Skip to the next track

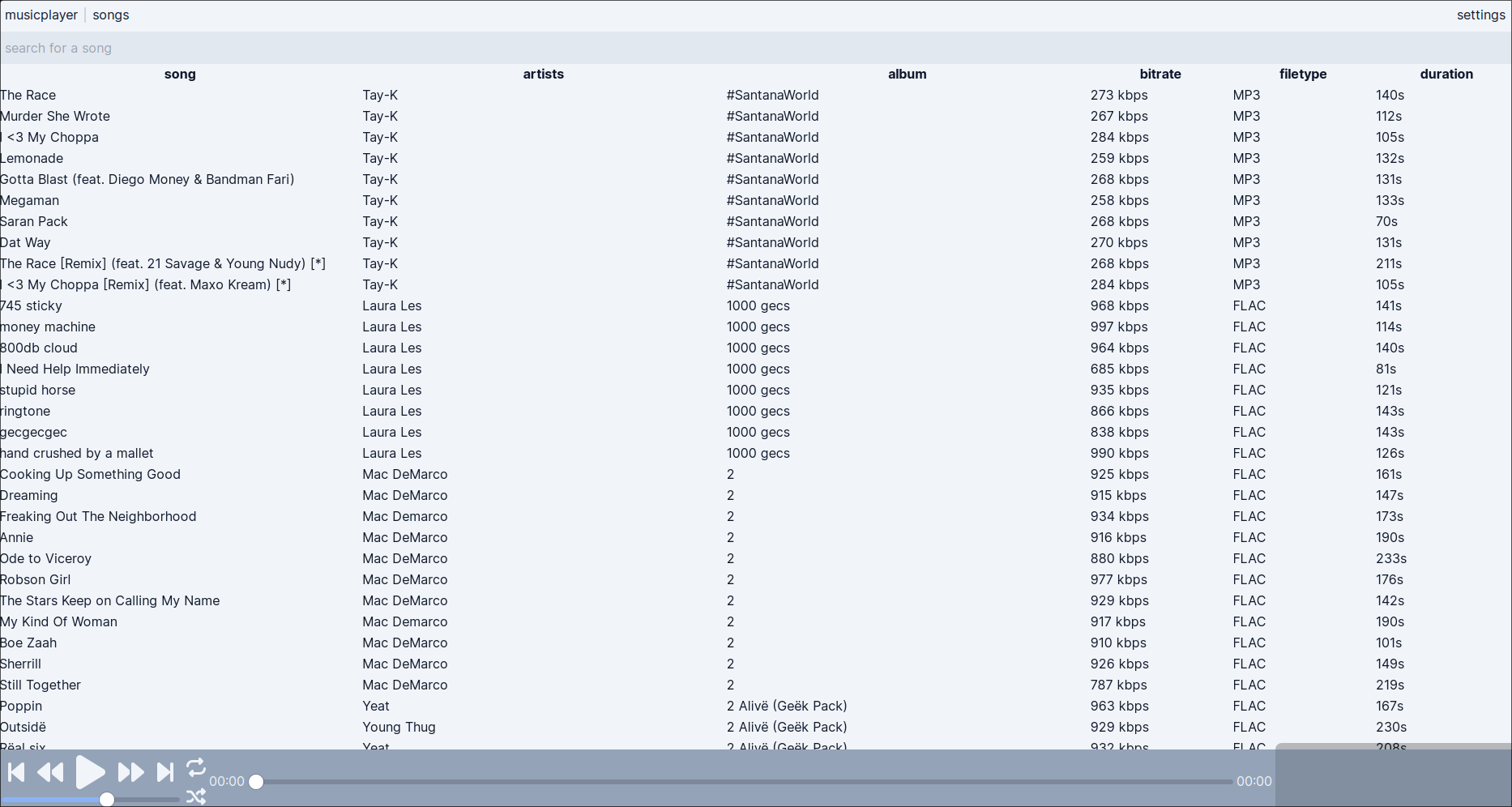tap(165, 772)
